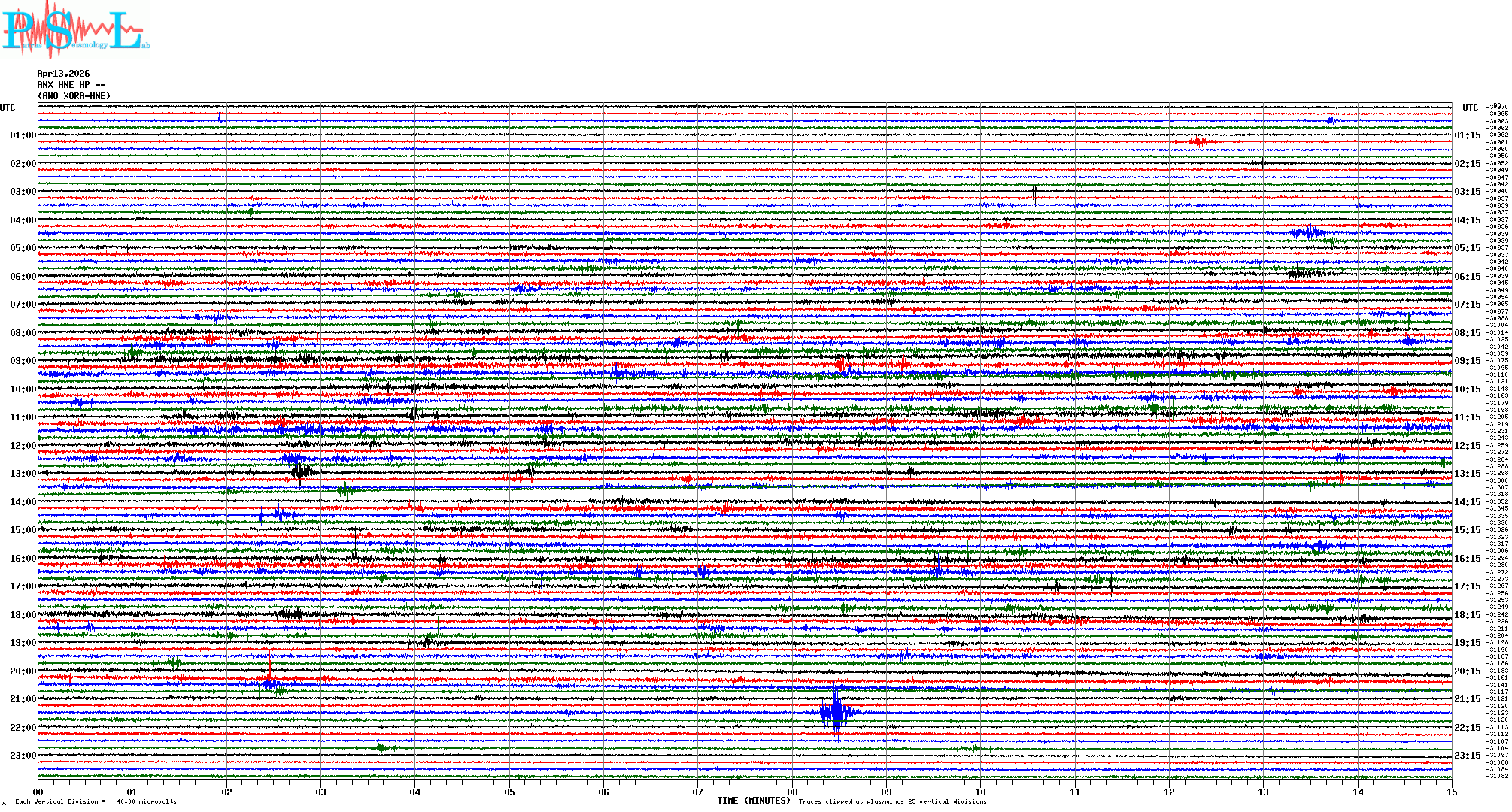Select the 13:00 hour label on left
The image size is (1512, 812).
[23, 474]
